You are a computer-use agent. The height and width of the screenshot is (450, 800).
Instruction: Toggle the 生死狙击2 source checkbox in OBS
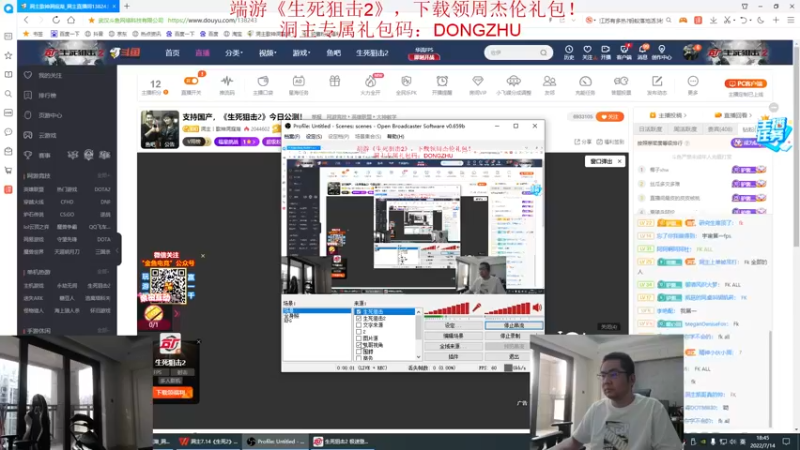(359, 318)
